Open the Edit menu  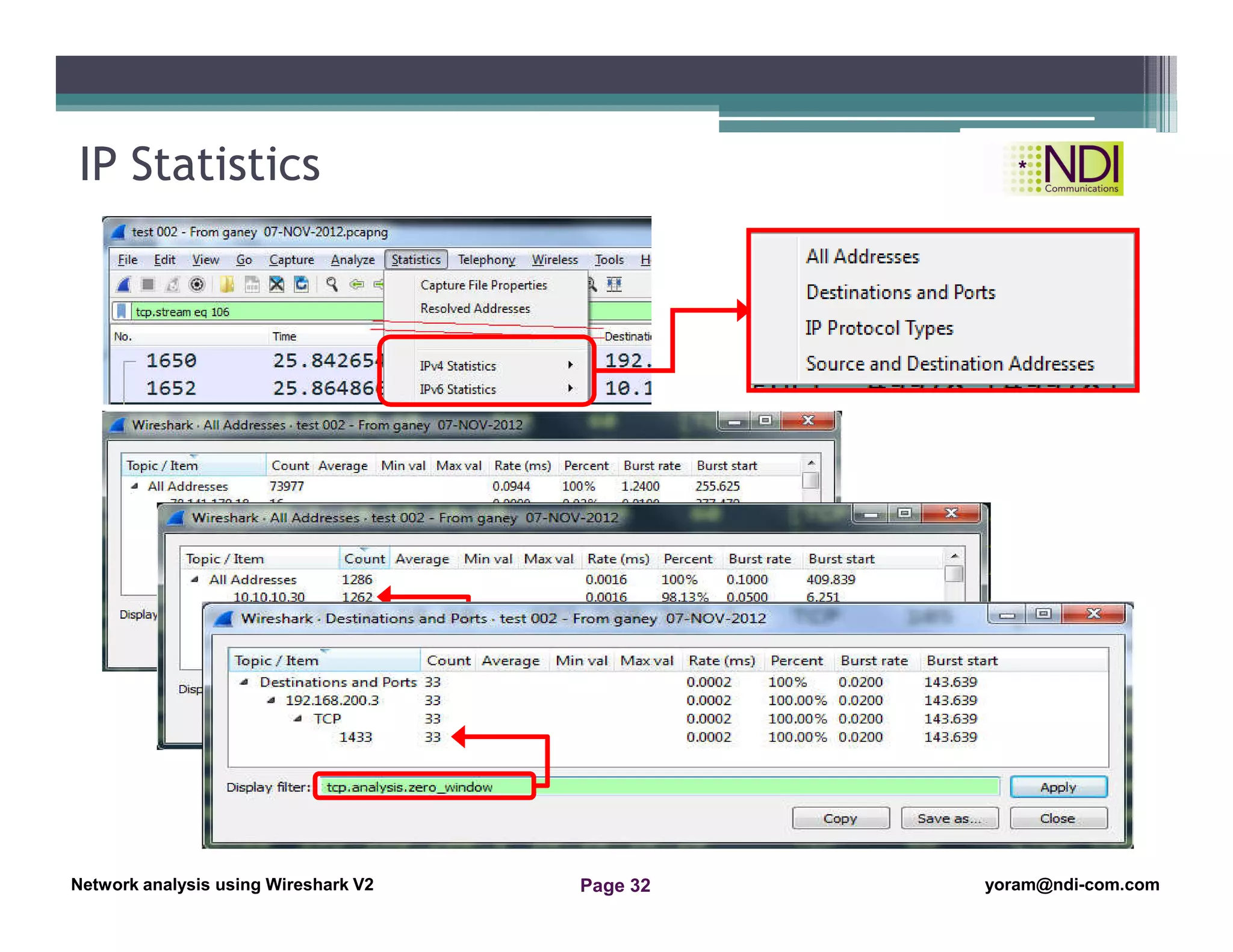point(164,259)
